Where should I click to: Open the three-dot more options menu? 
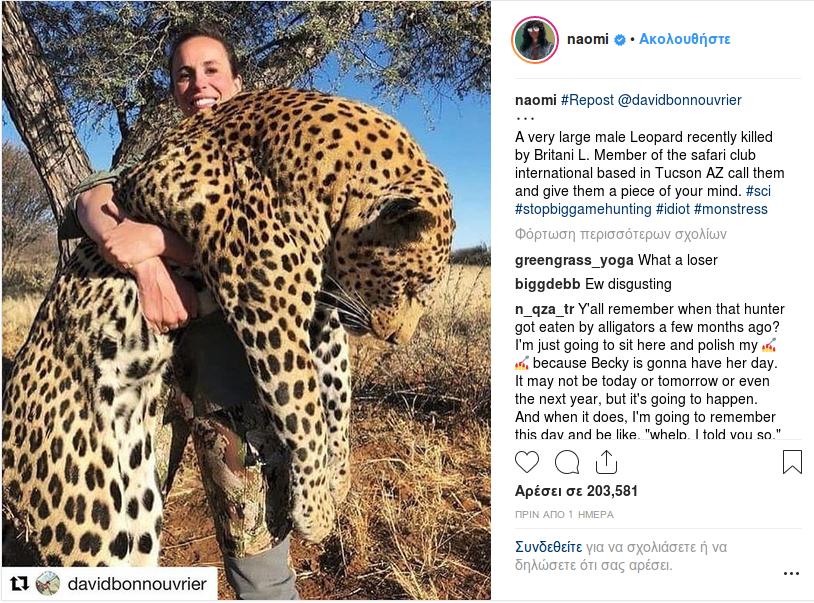point(791,574)
